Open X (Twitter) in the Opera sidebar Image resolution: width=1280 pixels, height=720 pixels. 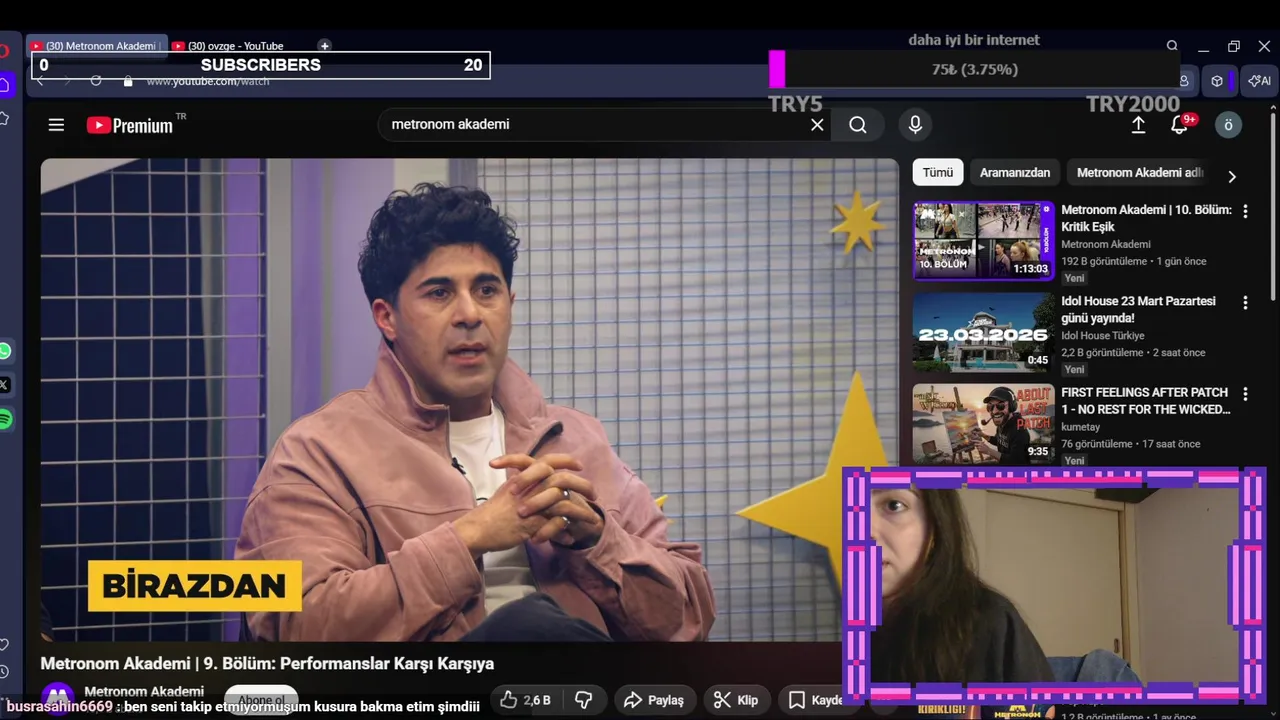[x=5, y=385]
